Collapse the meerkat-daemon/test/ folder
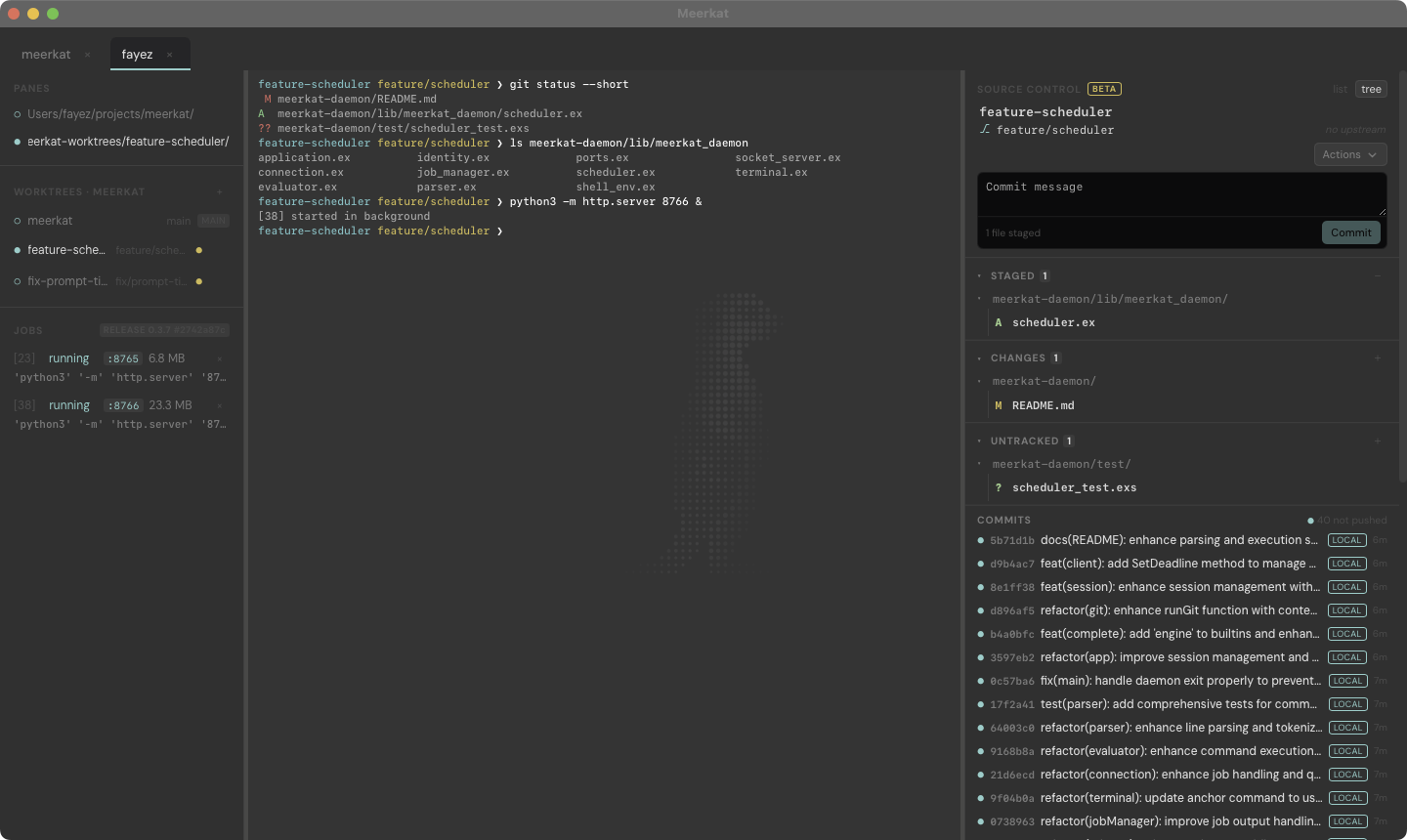The width and height of the screenshot is (1407, 840). pyautogui.click(x=980, y=465)
